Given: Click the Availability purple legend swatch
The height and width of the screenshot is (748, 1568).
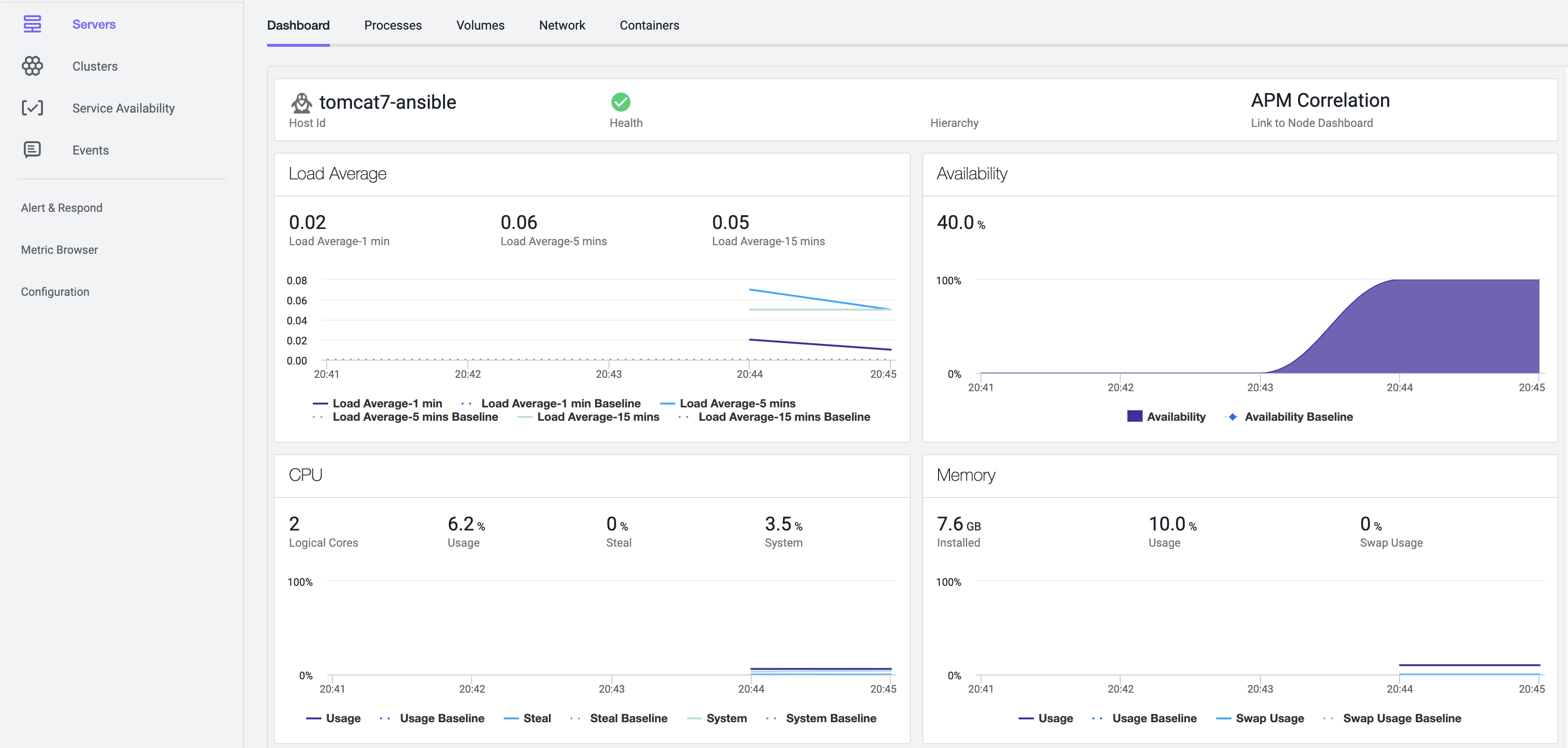Looking at the screenshot, I should (x=1134, y=416).
